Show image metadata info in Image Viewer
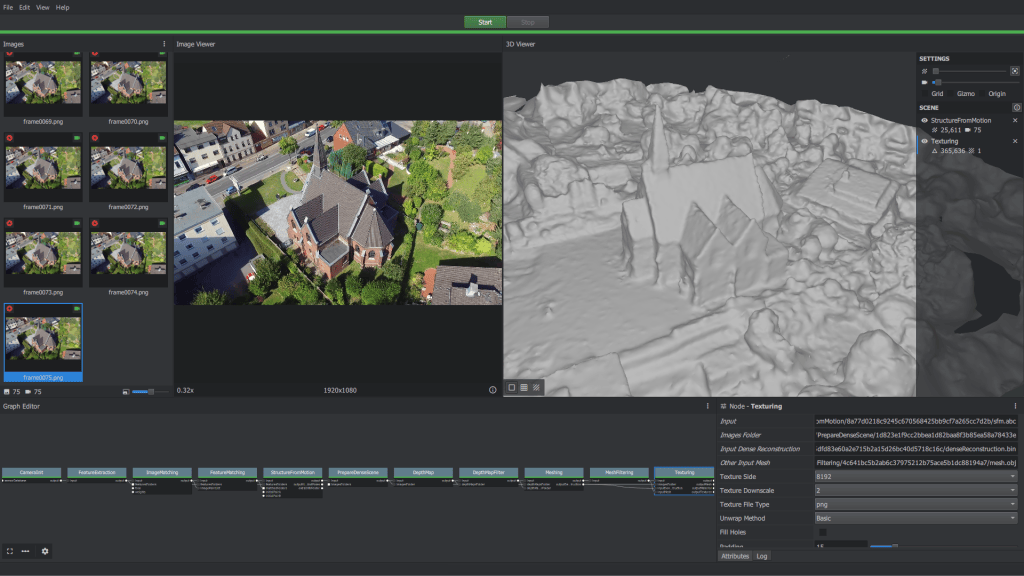Image resolution: width=1024 pixels, height=576 pixels. pos(492,390)
